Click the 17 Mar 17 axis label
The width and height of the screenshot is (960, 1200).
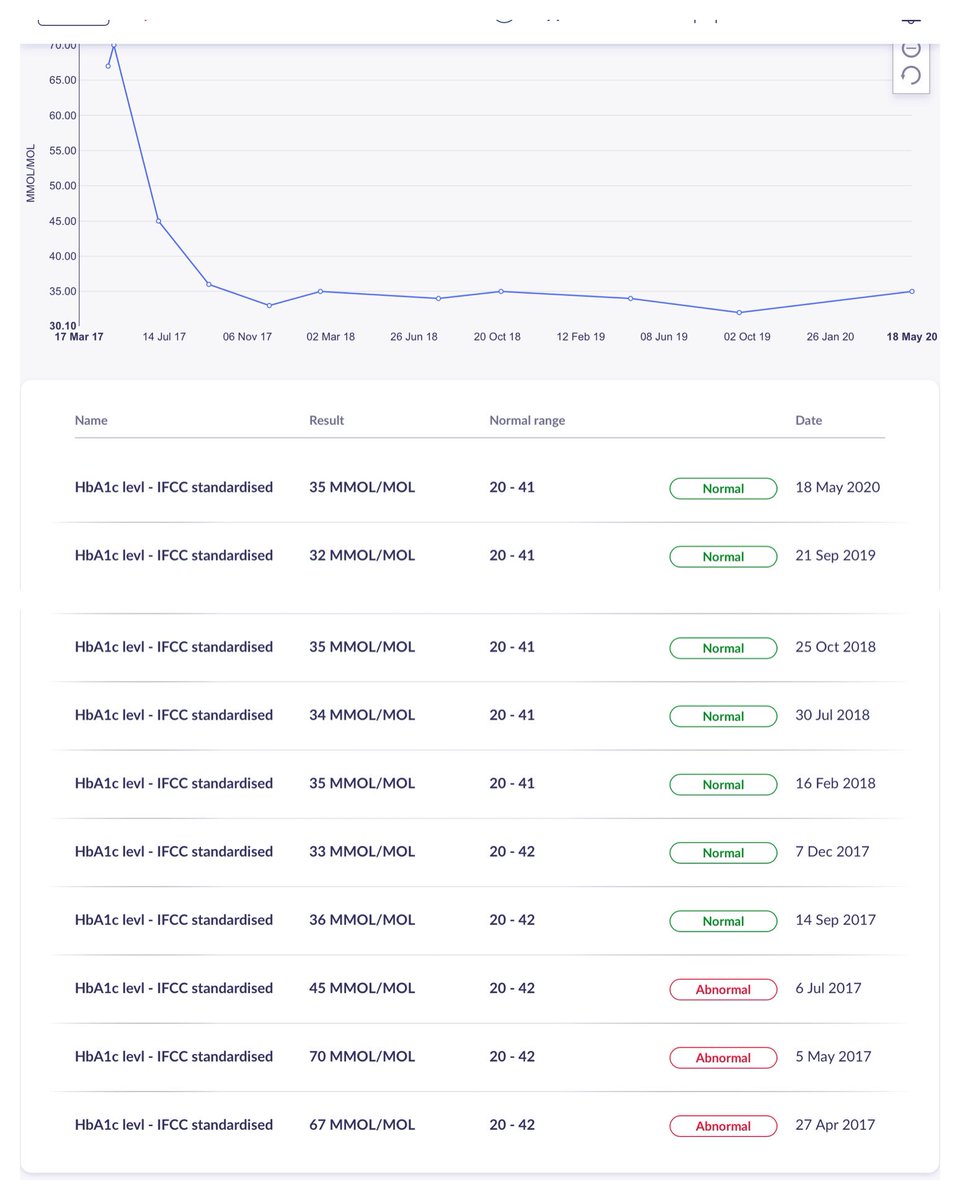coord(78,337)
